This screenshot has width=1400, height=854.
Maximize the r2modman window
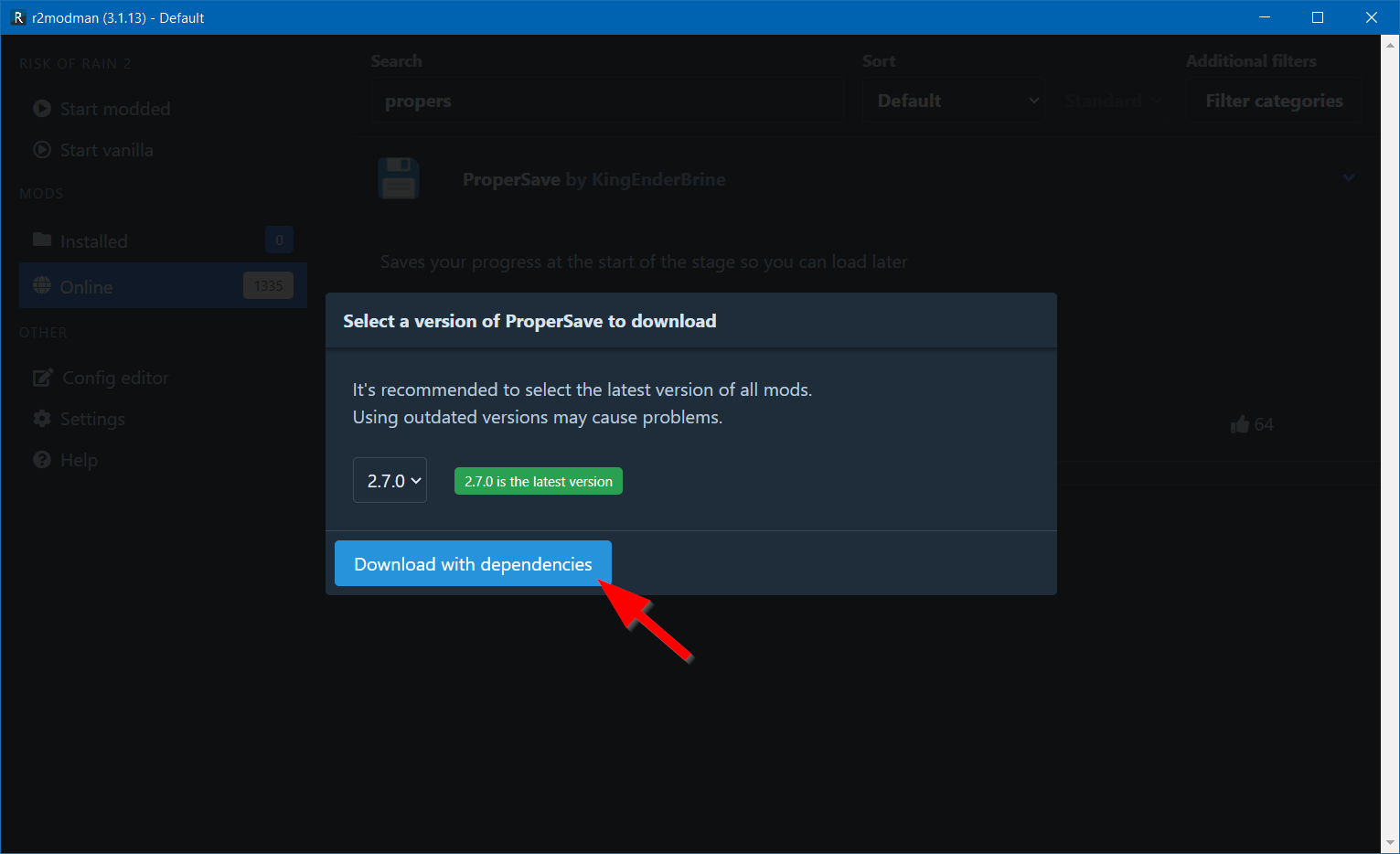pos(1318,17)
